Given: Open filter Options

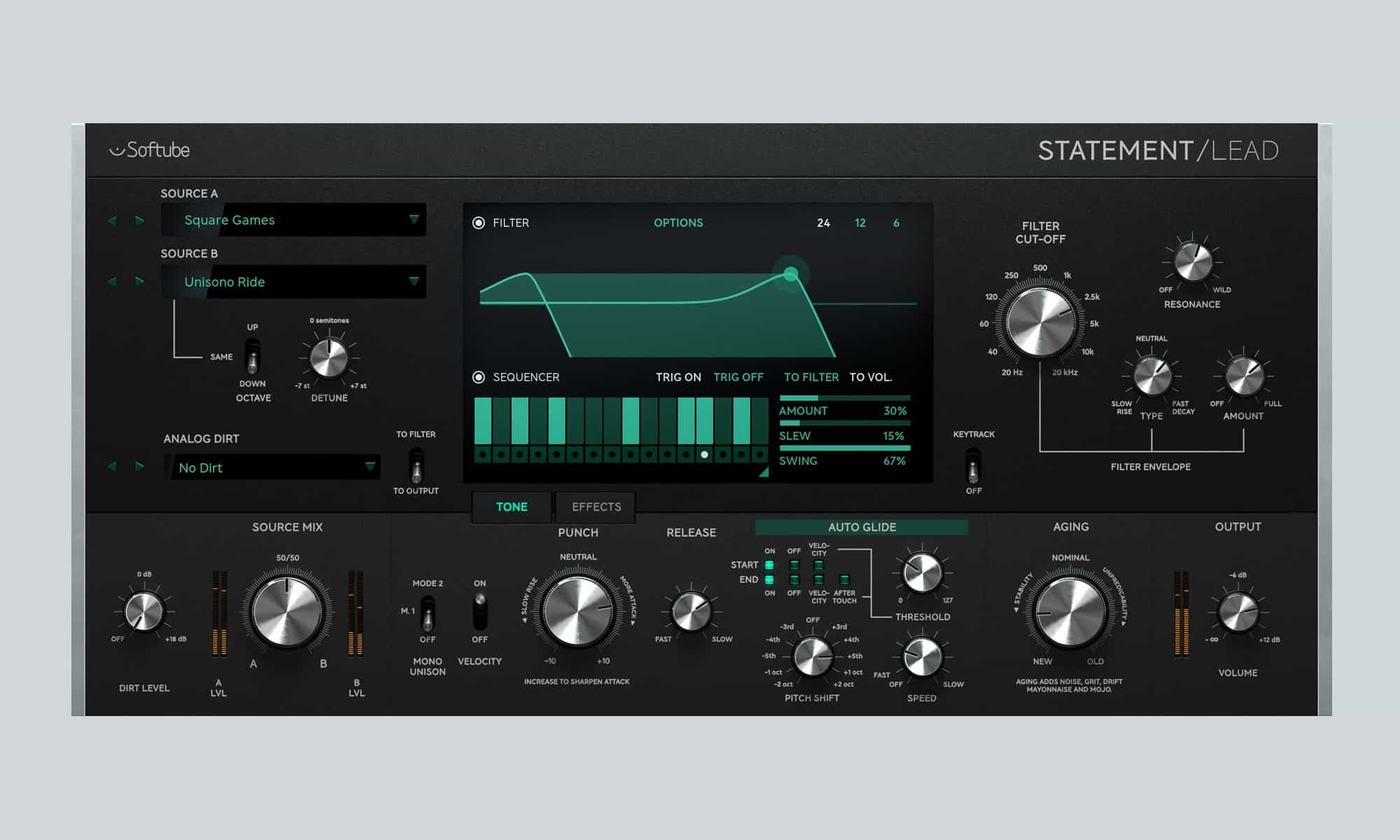Looking at the screenshot, I should (678, 223).
